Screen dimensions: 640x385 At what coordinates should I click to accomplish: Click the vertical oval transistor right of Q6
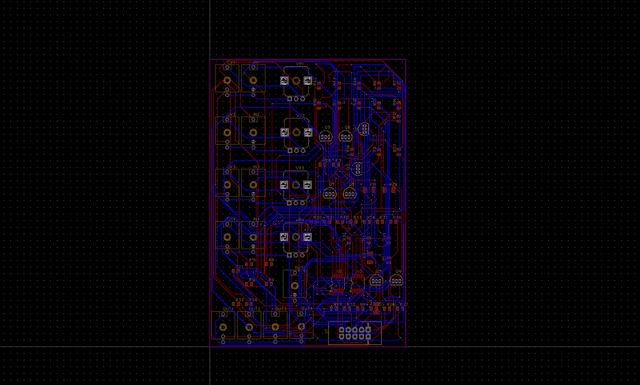click(x=364, y=129)
